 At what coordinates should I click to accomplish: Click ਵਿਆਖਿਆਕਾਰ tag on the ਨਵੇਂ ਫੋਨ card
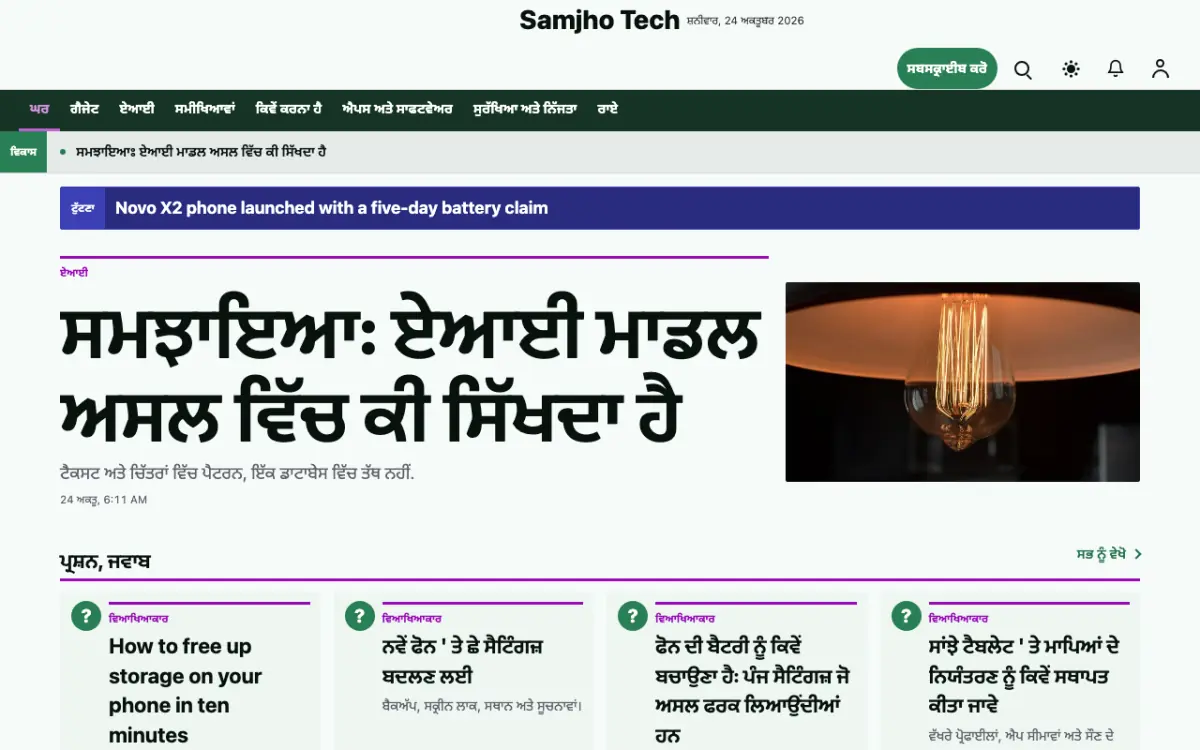pos(412,619)
